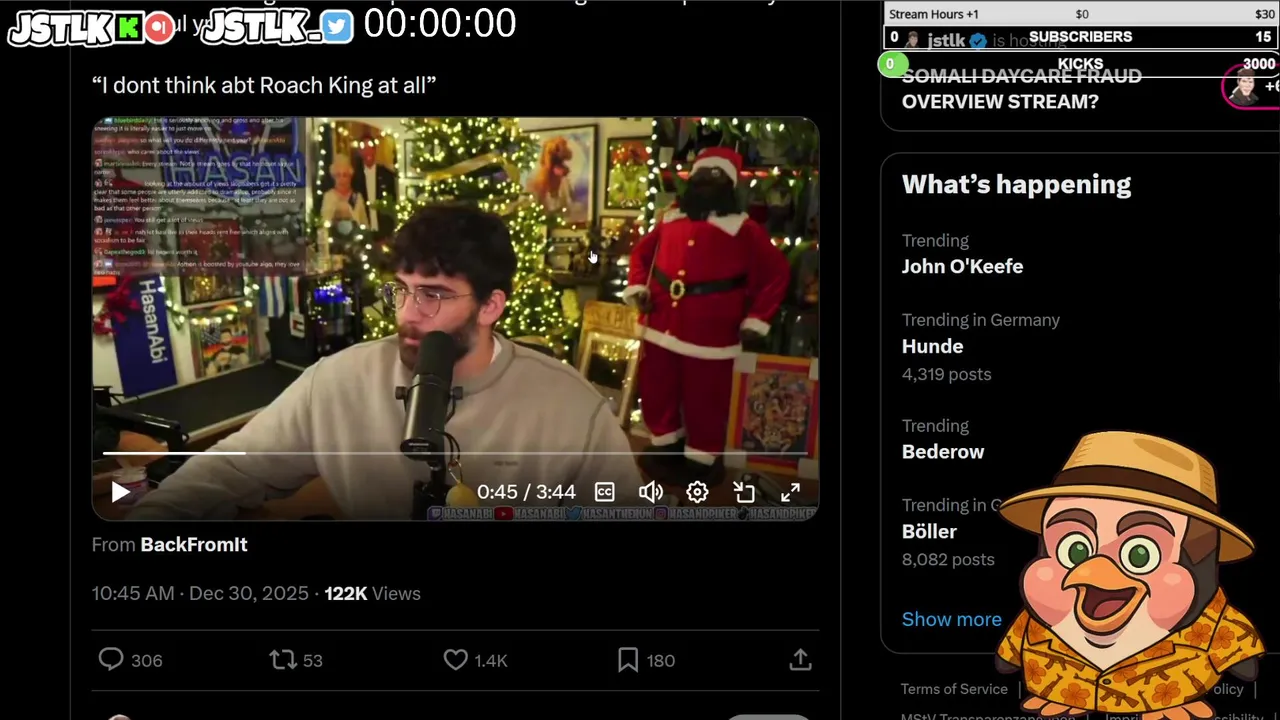Screen dimensions: 1280x720
Task: Bookmark the tweet with 180 bookmarks
Action: [x=646, y=660]
